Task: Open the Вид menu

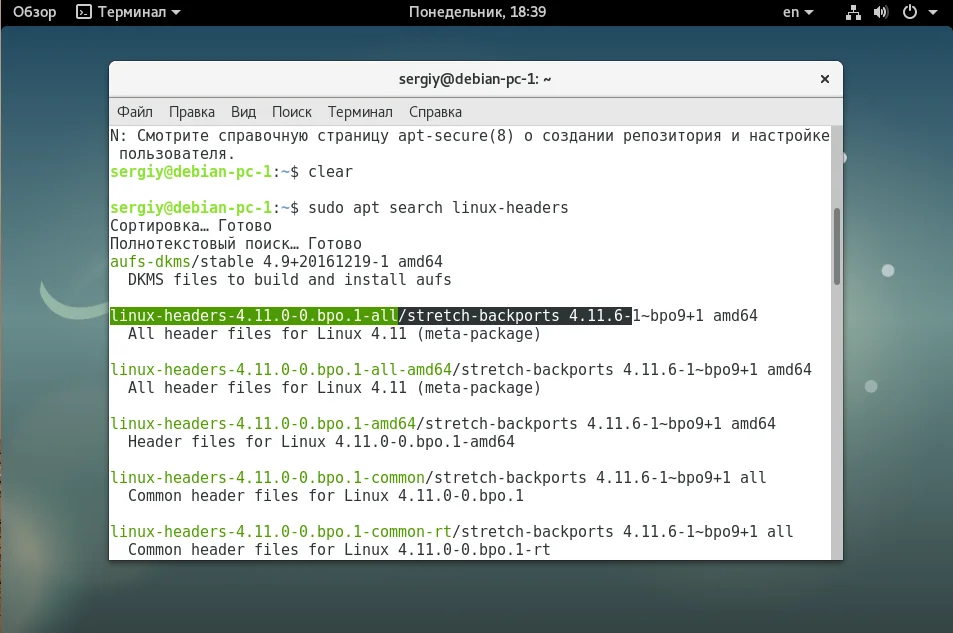Action: [x=243, y=112]
